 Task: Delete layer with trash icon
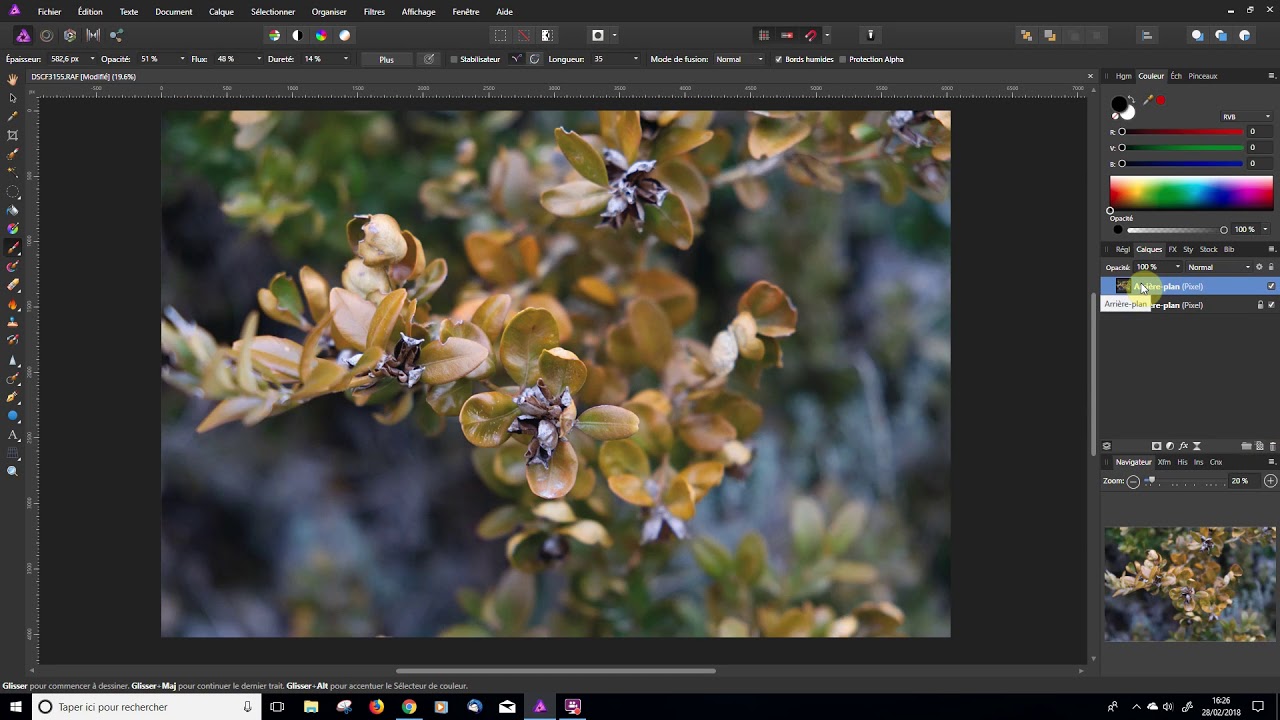[x=1272, y=446]
